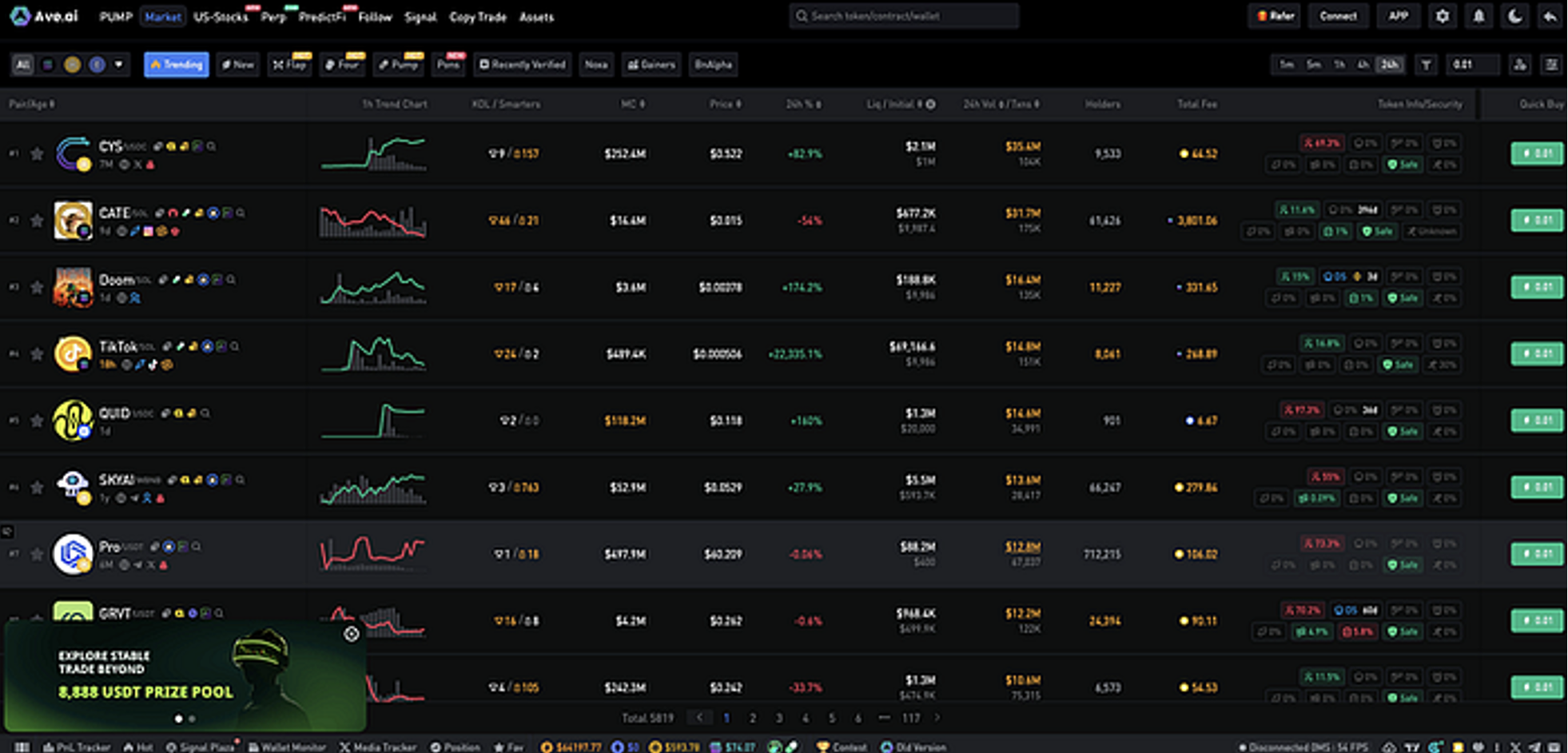Click the CYS token logo
The image size is (1568, 753).
coord(73,153)
